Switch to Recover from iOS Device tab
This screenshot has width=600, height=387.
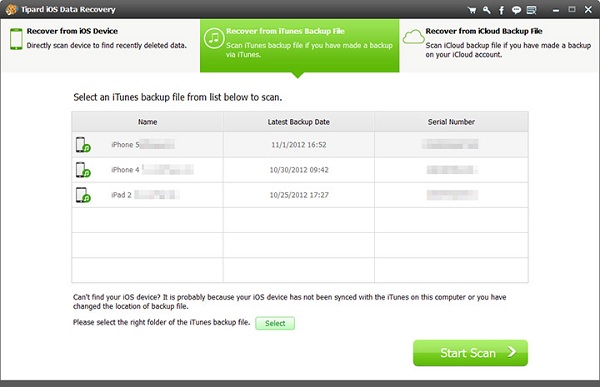[x=101, y=45]
